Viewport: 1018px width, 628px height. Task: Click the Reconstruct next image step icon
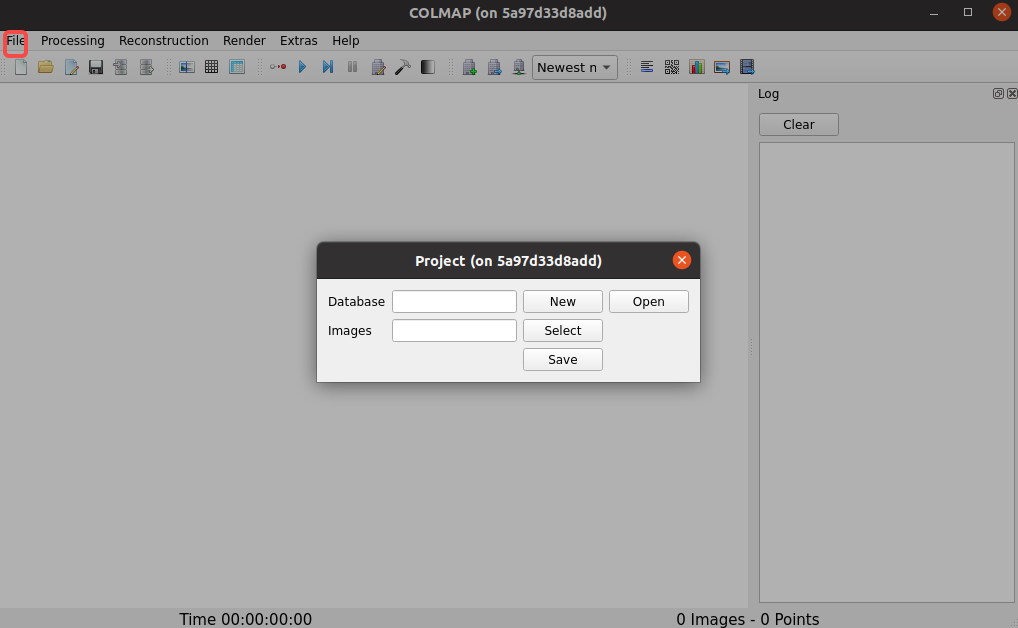(x=328, y=67)
